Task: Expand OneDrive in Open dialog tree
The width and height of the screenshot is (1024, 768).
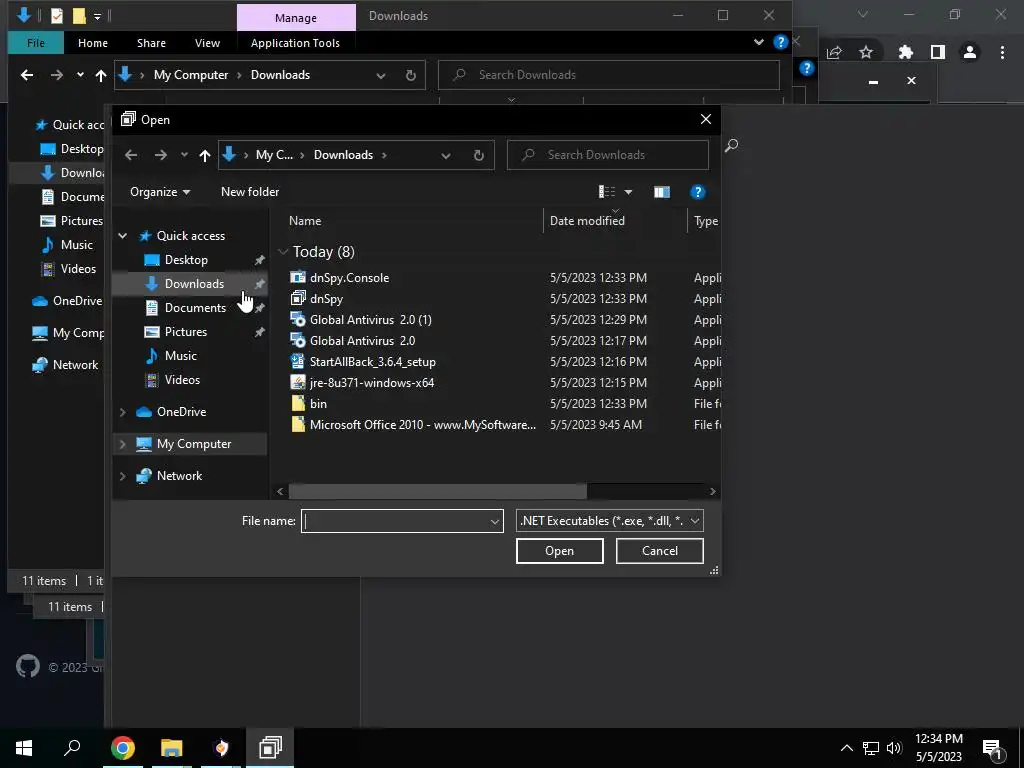Action: tap(122, 412)
